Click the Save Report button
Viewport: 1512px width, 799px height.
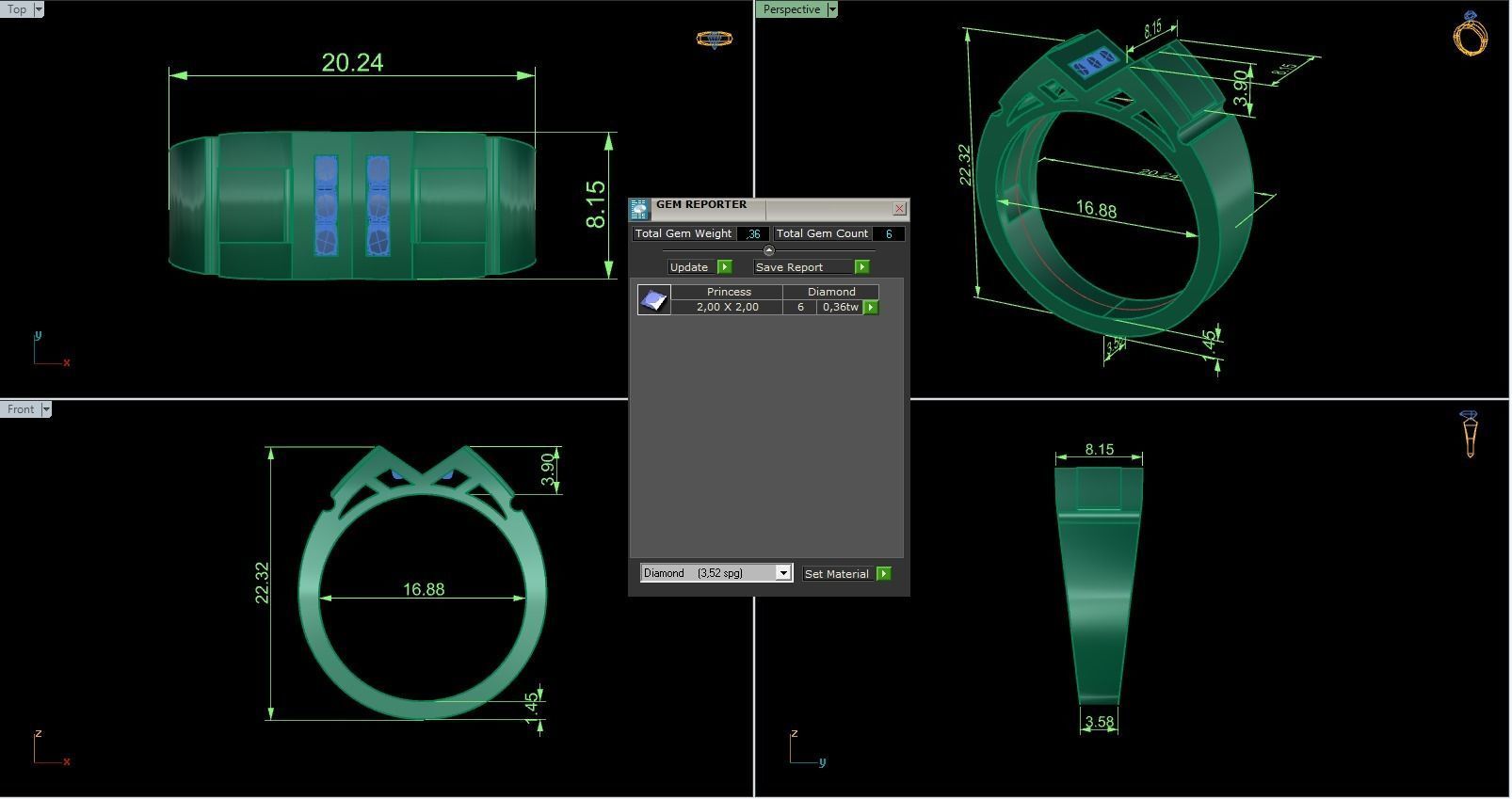click(x=804, y=267)
